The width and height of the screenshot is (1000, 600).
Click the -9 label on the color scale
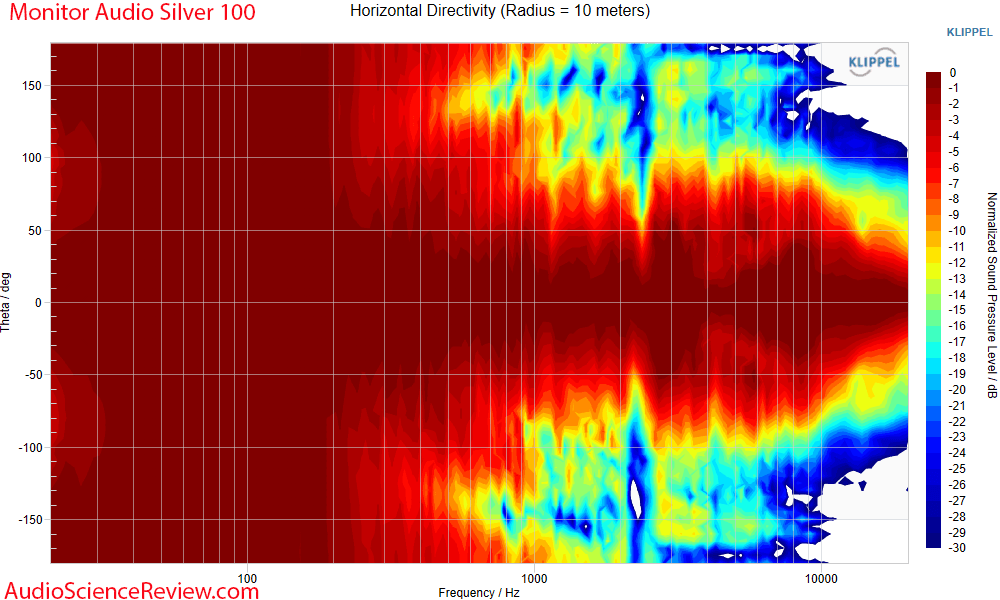tap(953, 215)
